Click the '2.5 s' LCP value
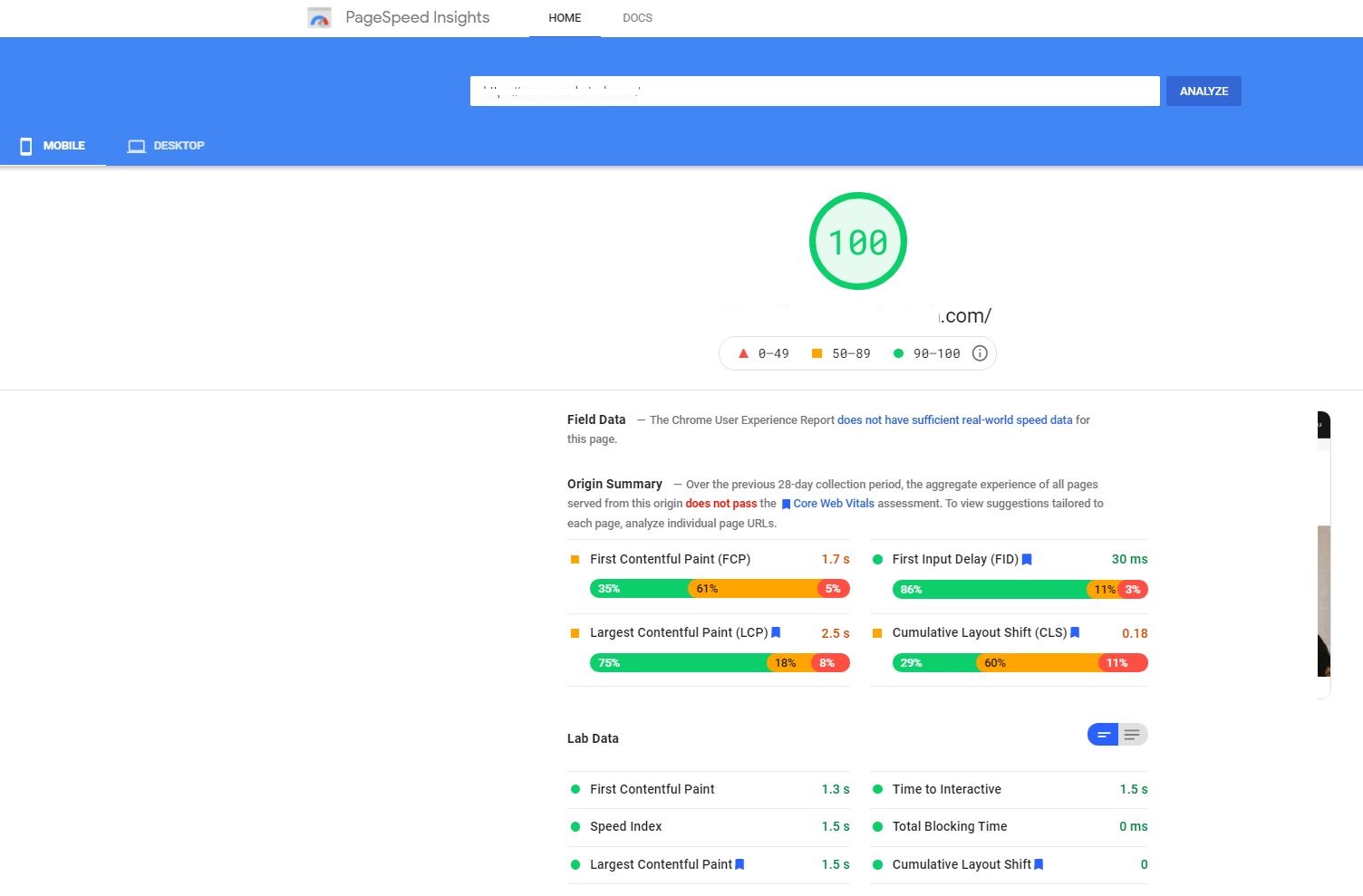The height and width of the screenshot is (896, 1363). (836, 633)
